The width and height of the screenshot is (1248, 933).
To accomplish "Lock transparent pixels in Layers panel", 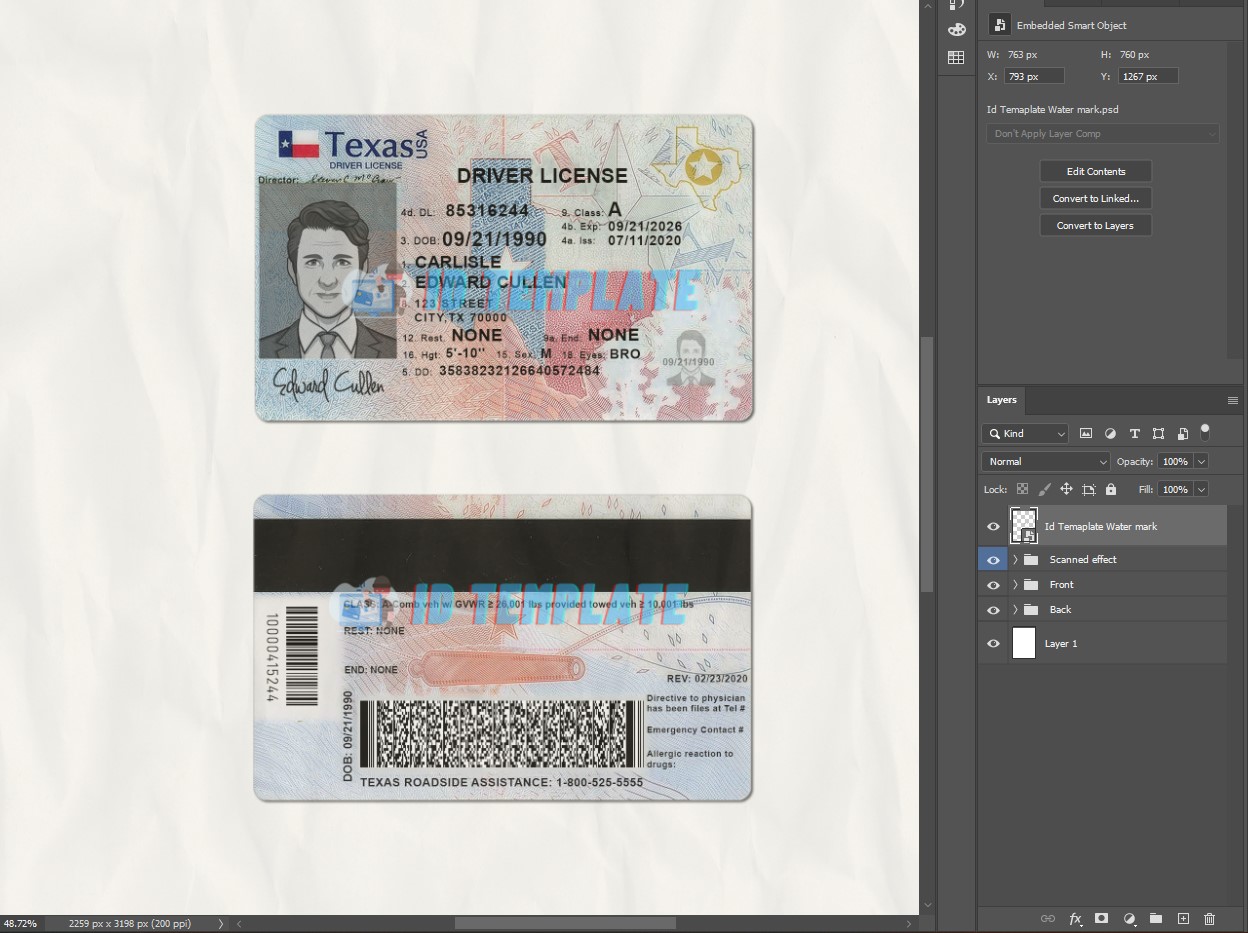I will tap(1022, 489).
